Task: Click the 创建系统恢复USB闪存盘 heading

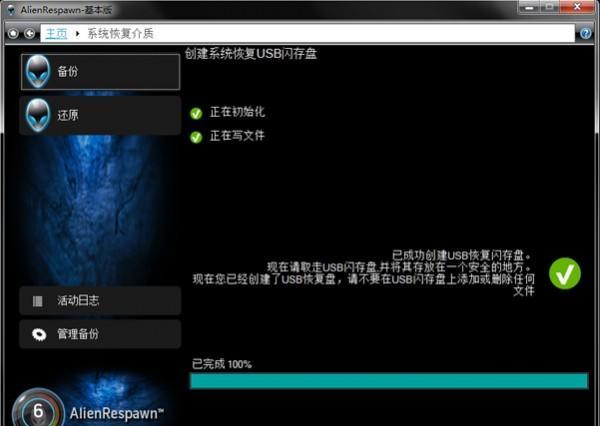Action: [251, 54]
